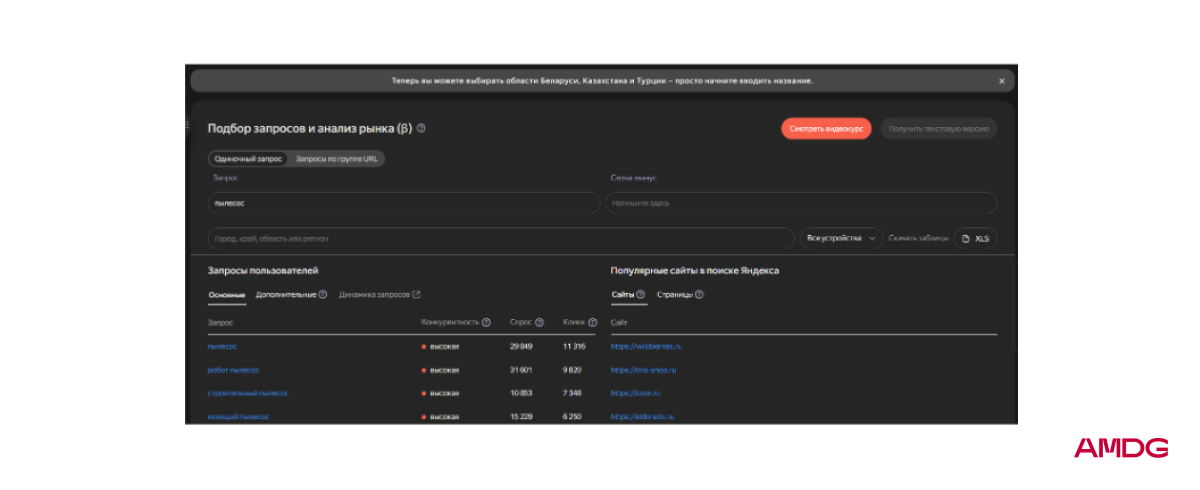This screenshot has height=490, width=1200.
Task: Click help icon next to Дополнительные tab
Action: 323,295
